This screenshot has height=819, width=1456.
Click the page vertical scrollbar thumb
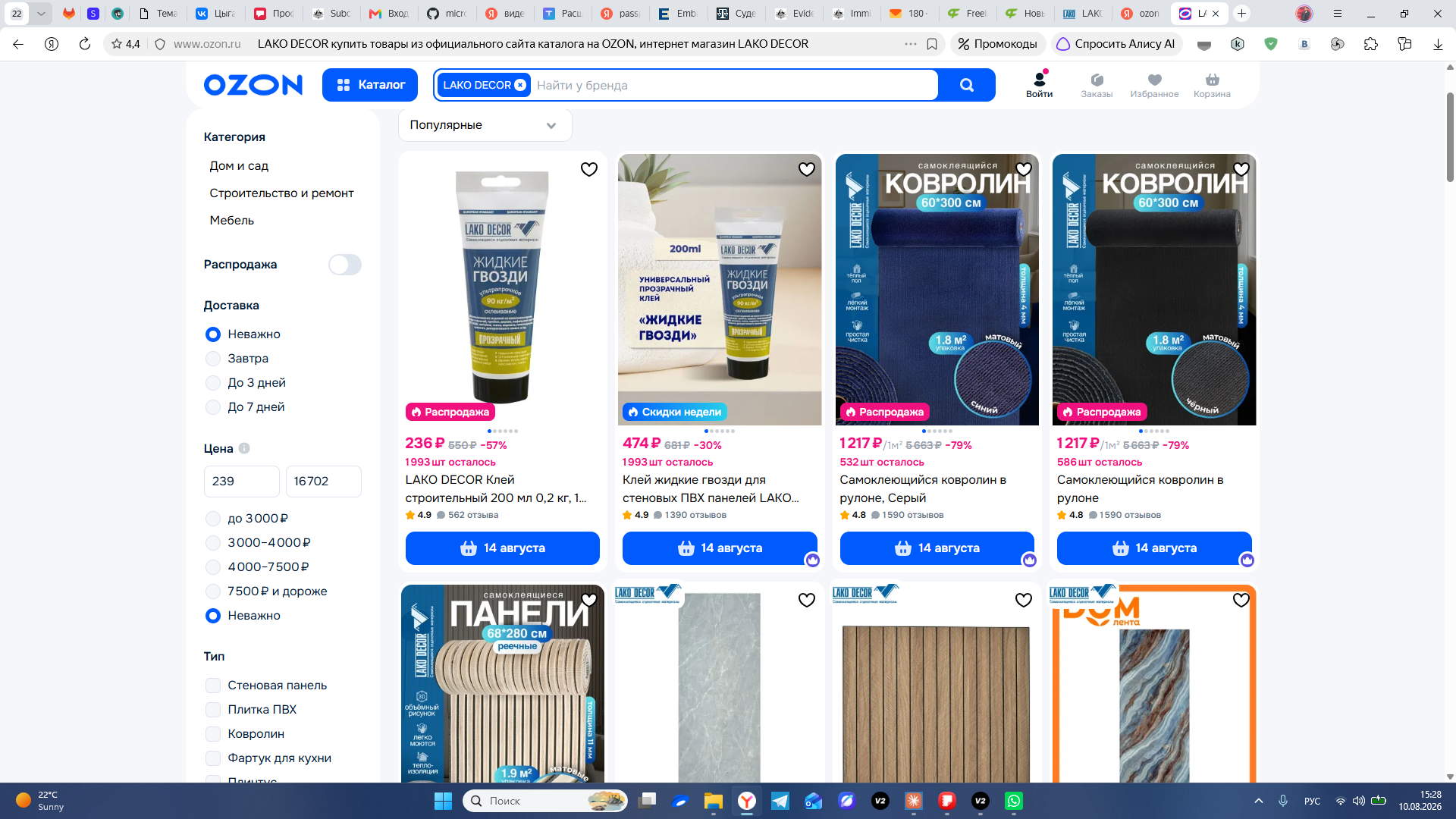(1450, 136)
